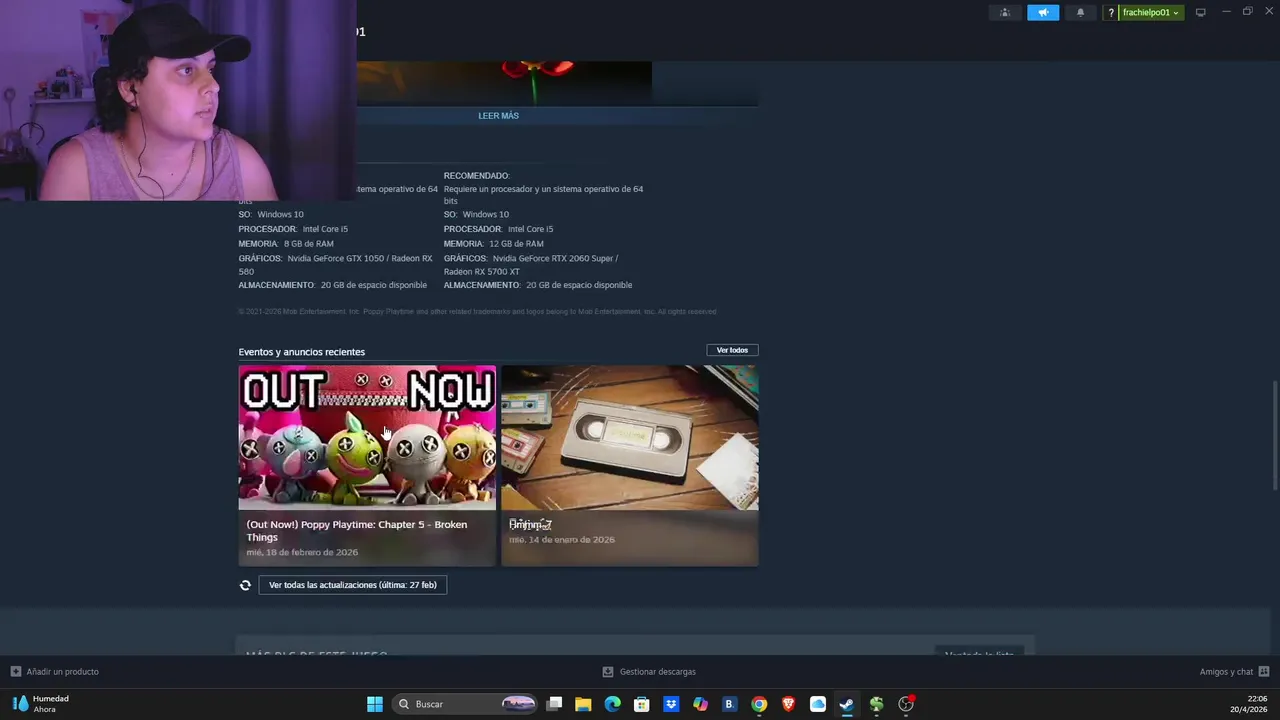Click LEER MÁS to expand description
This screenshot has height=720, width=1280.
pos(498,116)
